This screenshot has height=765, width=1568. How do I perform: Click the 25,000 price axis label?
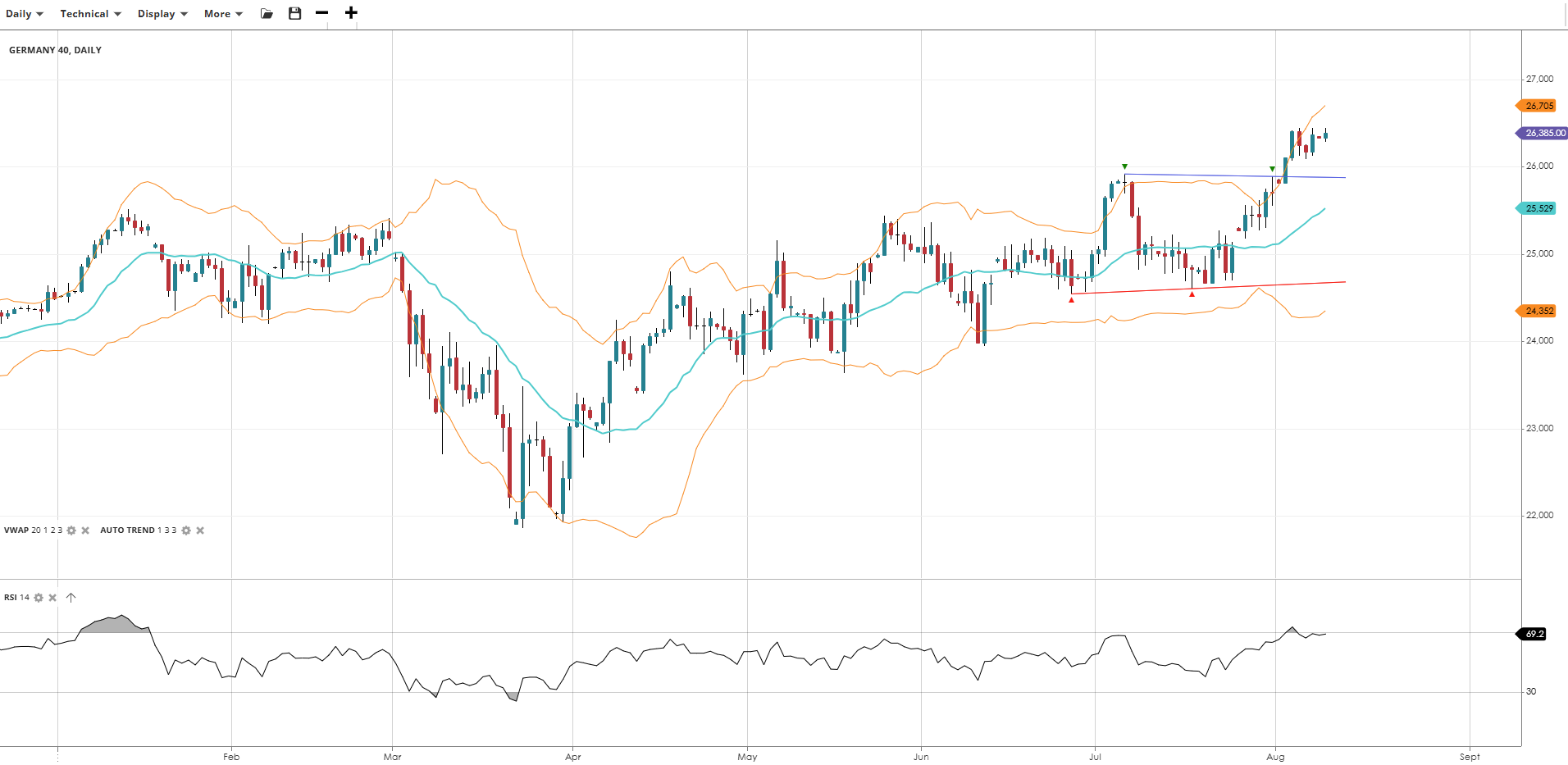(1539, 253)
